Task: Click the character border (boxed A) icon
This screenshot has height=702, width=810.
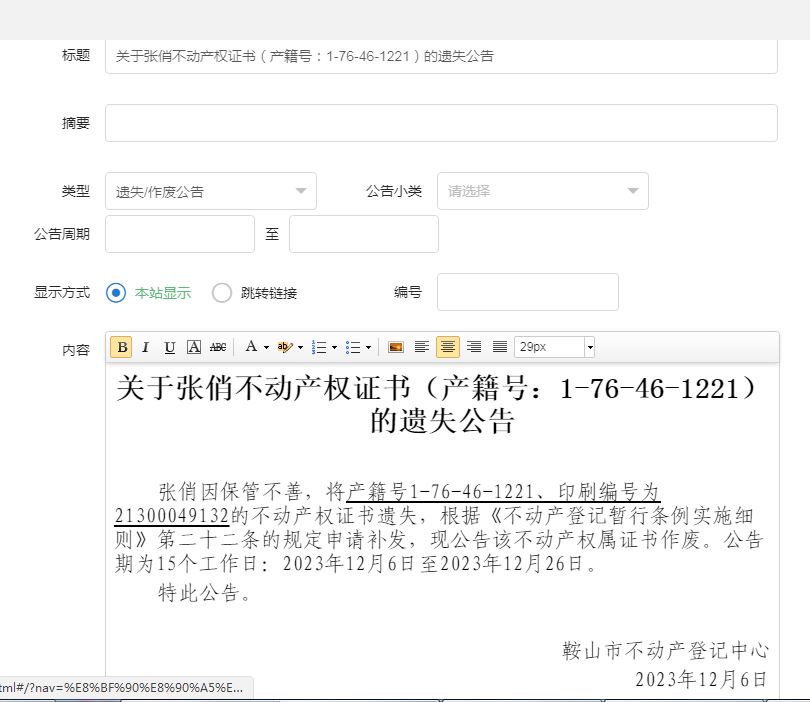Action: tap(194, 347)
